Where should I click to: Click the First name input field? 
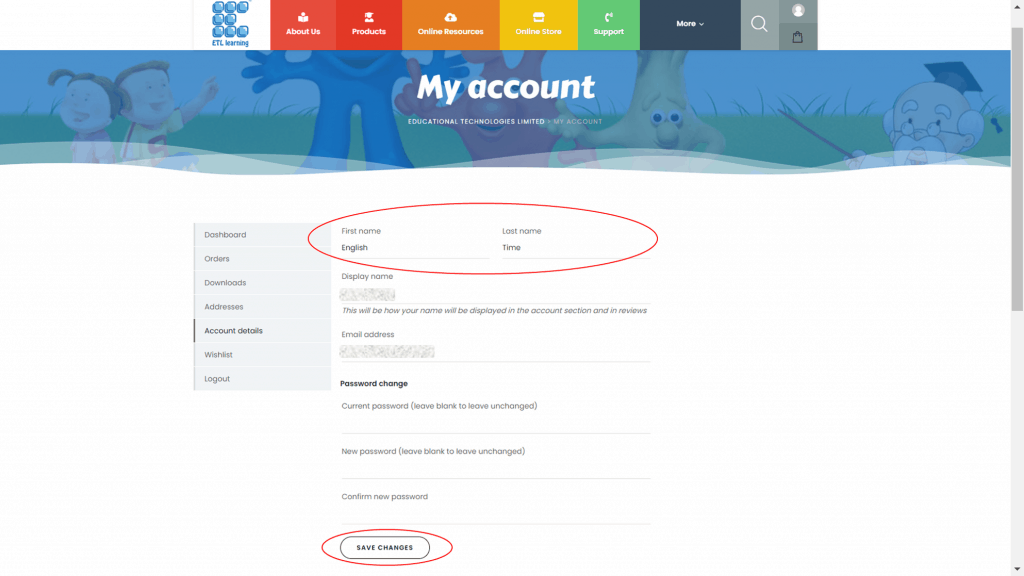tap(414, 248)
